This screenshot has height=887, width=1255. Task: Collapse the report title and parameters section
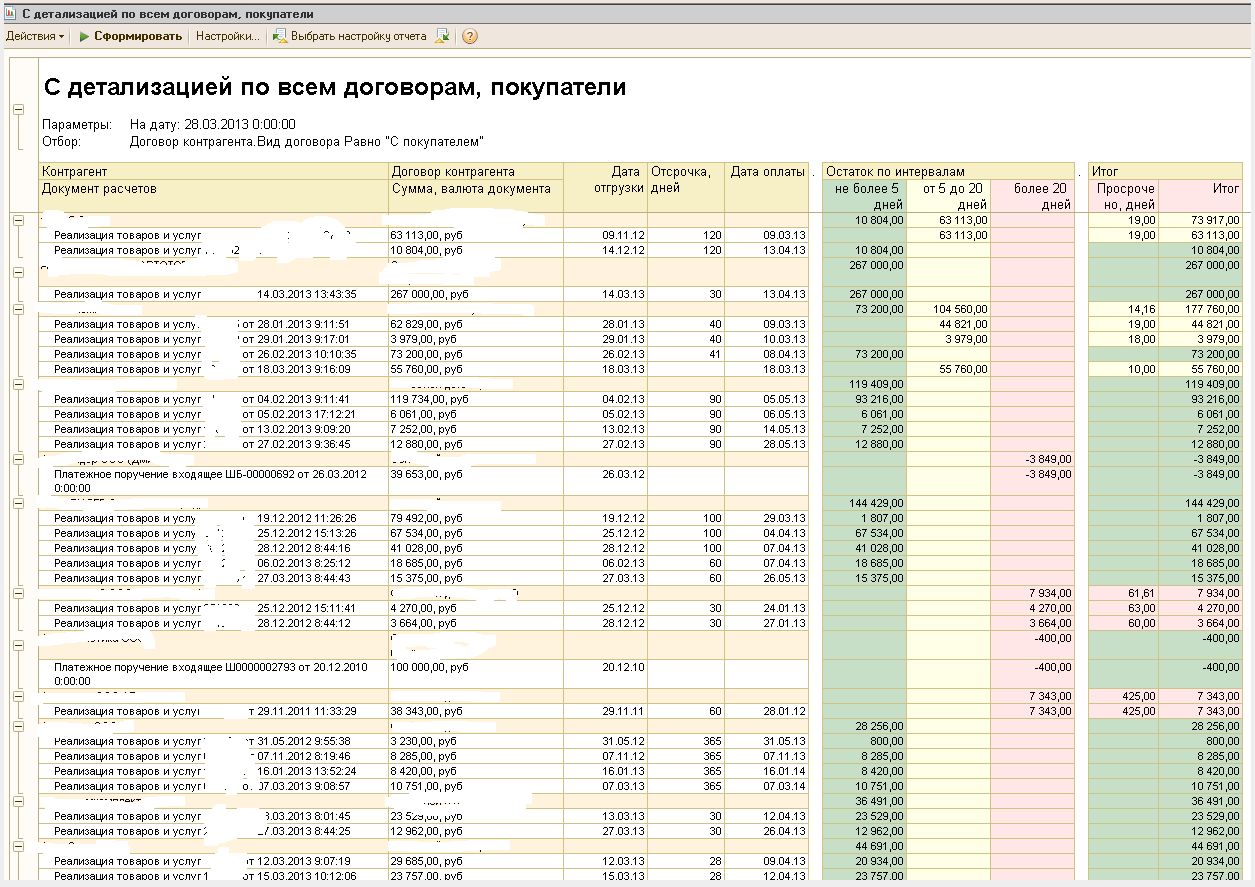click(18, 110)
